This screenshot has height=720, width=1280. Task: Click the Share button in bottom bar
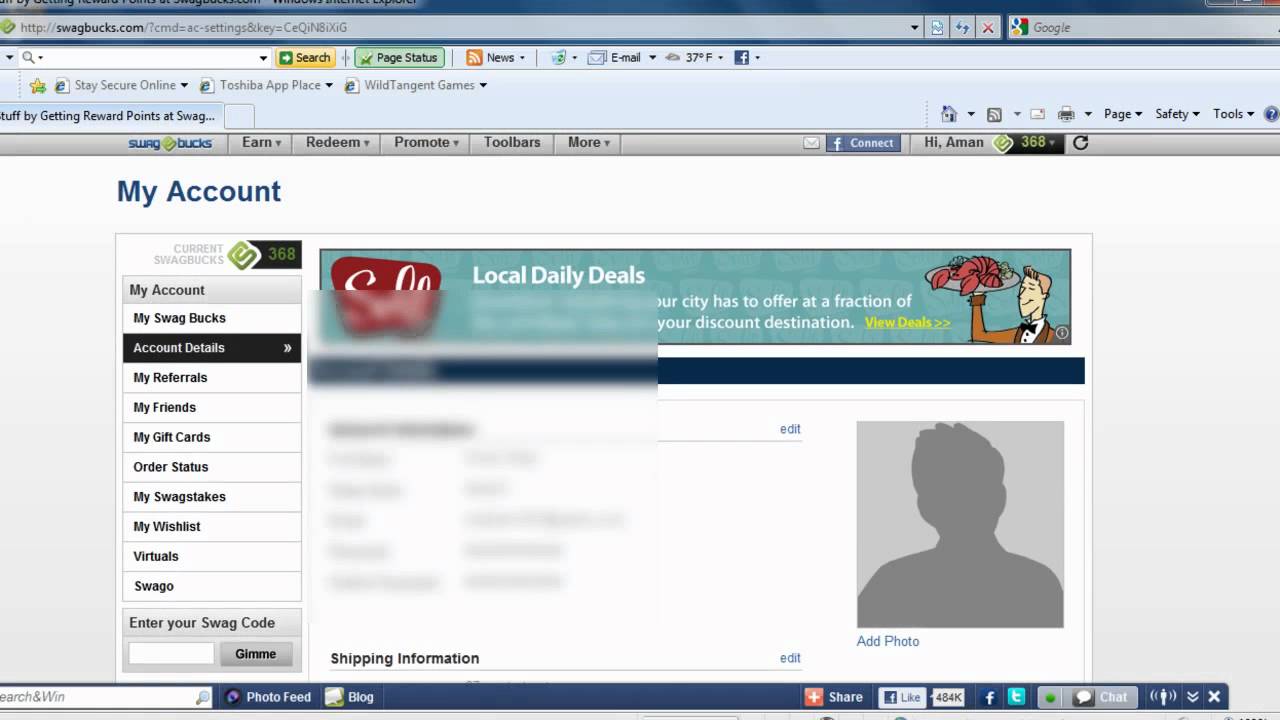pos(835,697)
